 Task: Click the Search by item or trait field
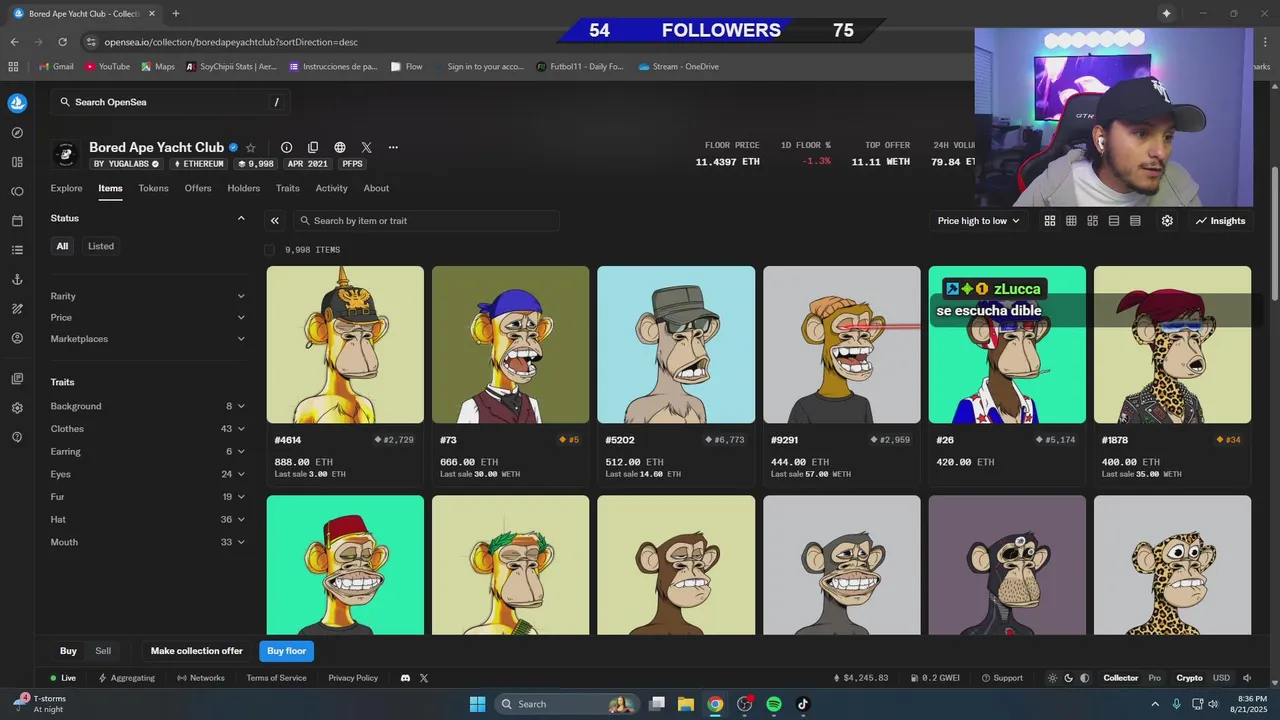(x=427, y=221)
